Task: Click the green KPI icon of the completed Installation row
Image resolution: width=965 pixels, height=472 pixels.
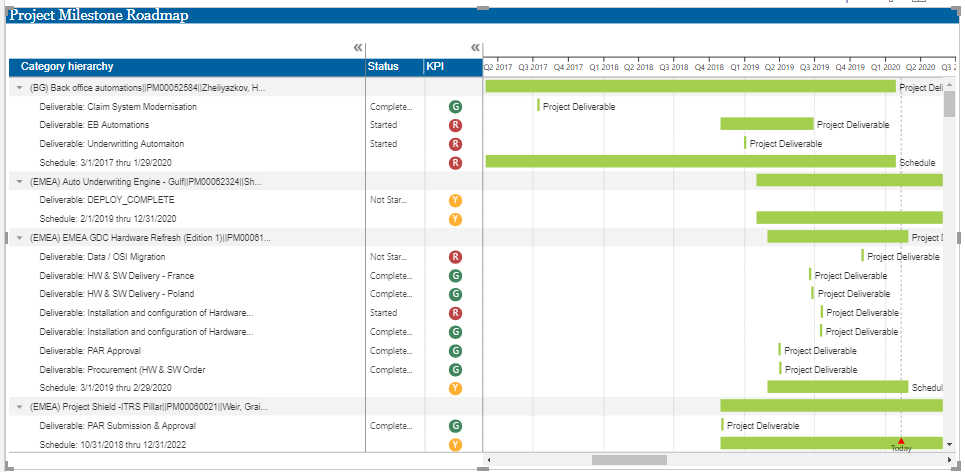Action: tap(455, 332)
